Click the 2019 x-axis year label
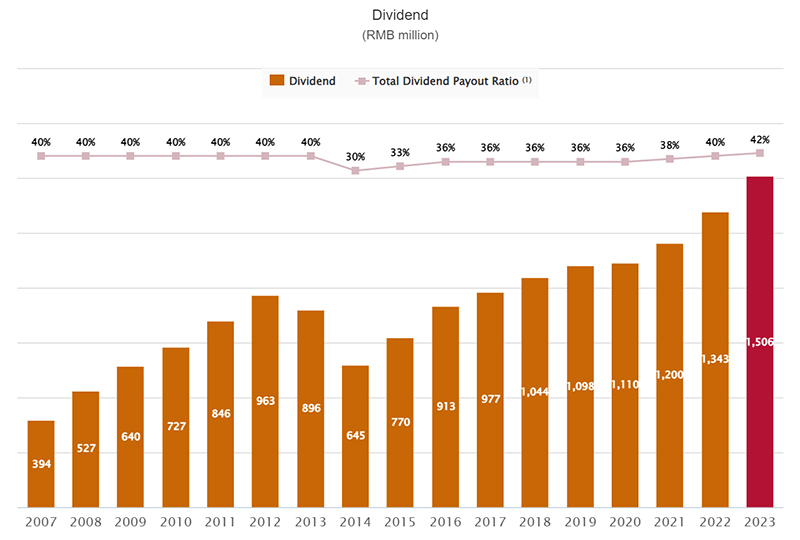The image size is (800, 540). coord(580,522)
